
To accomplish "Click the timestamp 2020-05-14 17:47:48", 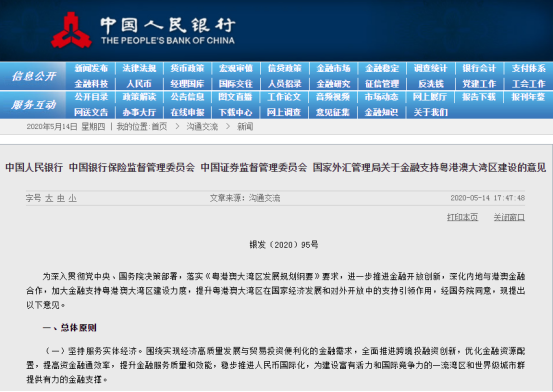I will click(488, 198).
